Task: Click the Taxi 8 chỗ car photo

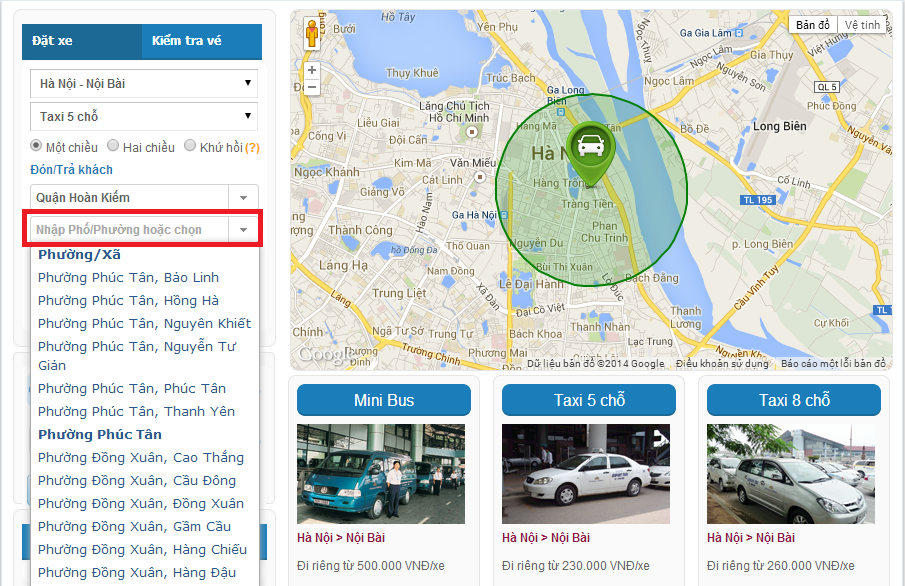Action: pyautogui.click(x=791, y=474)
